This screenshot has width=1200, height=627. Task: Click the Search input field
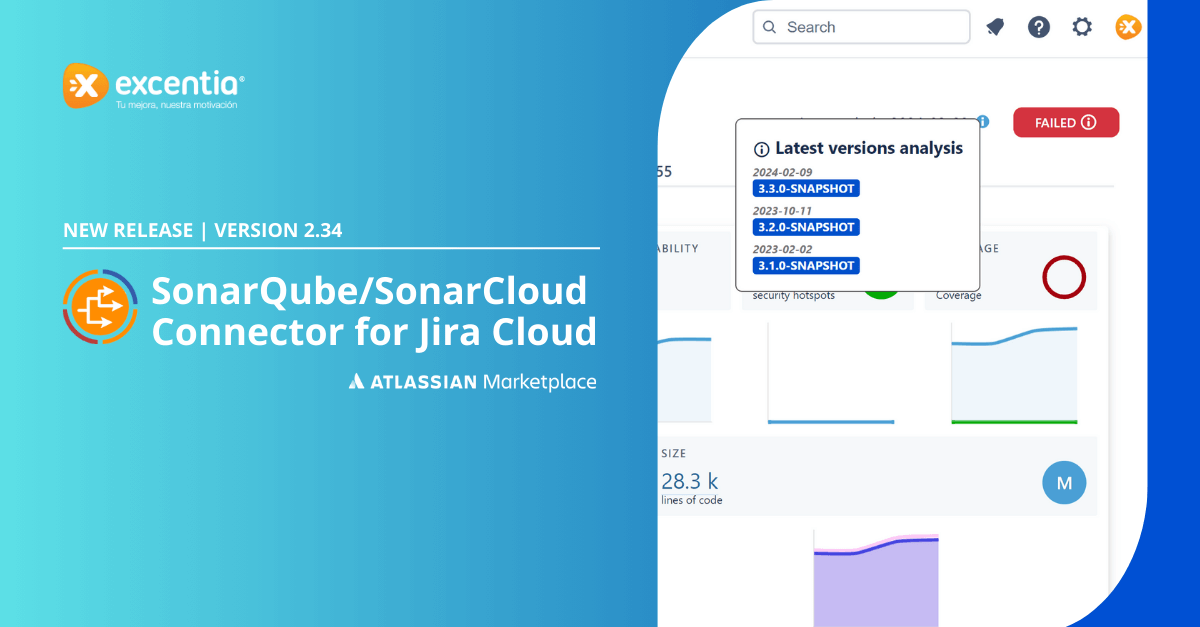861,27
